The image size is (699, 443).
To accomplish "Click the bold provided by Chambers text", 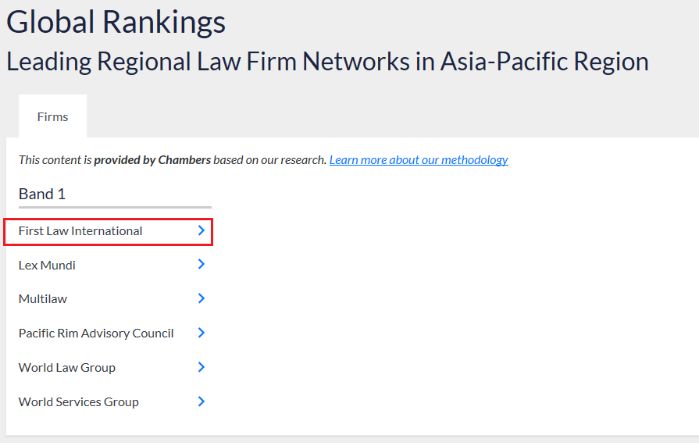I will click(152, 160).
